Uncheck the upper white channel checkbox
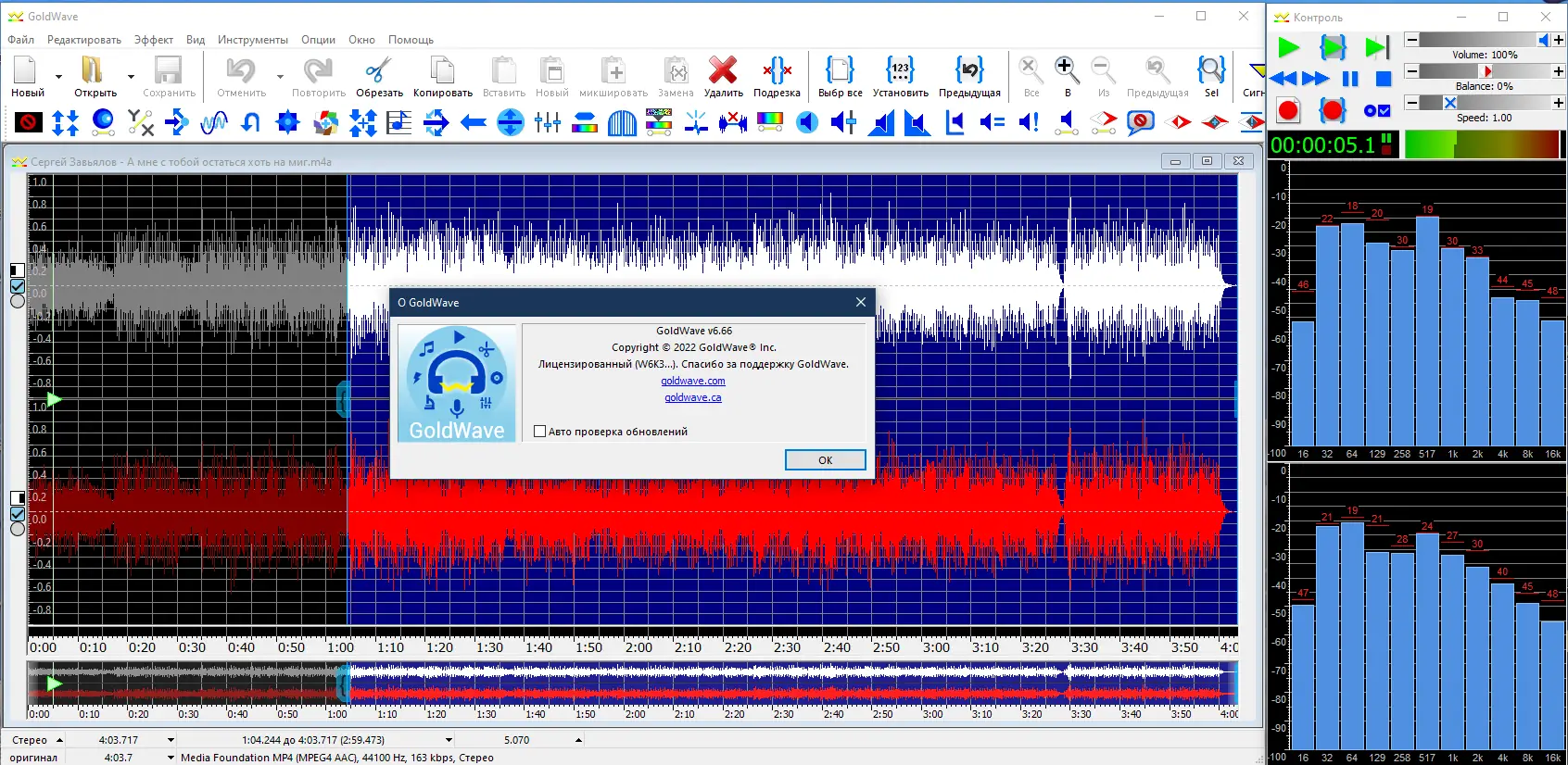Screen dimensions: 1568x765 [18, 286]
